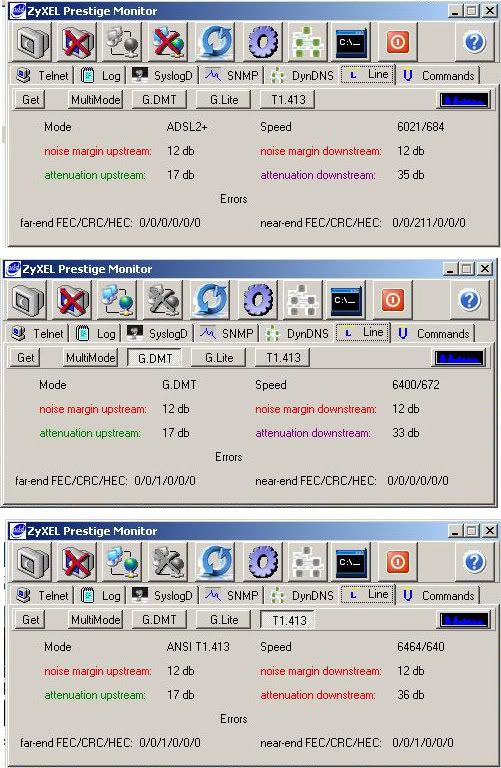
Task: Click the red power button in ADSL2+ window
Action: tap(398, 42)
